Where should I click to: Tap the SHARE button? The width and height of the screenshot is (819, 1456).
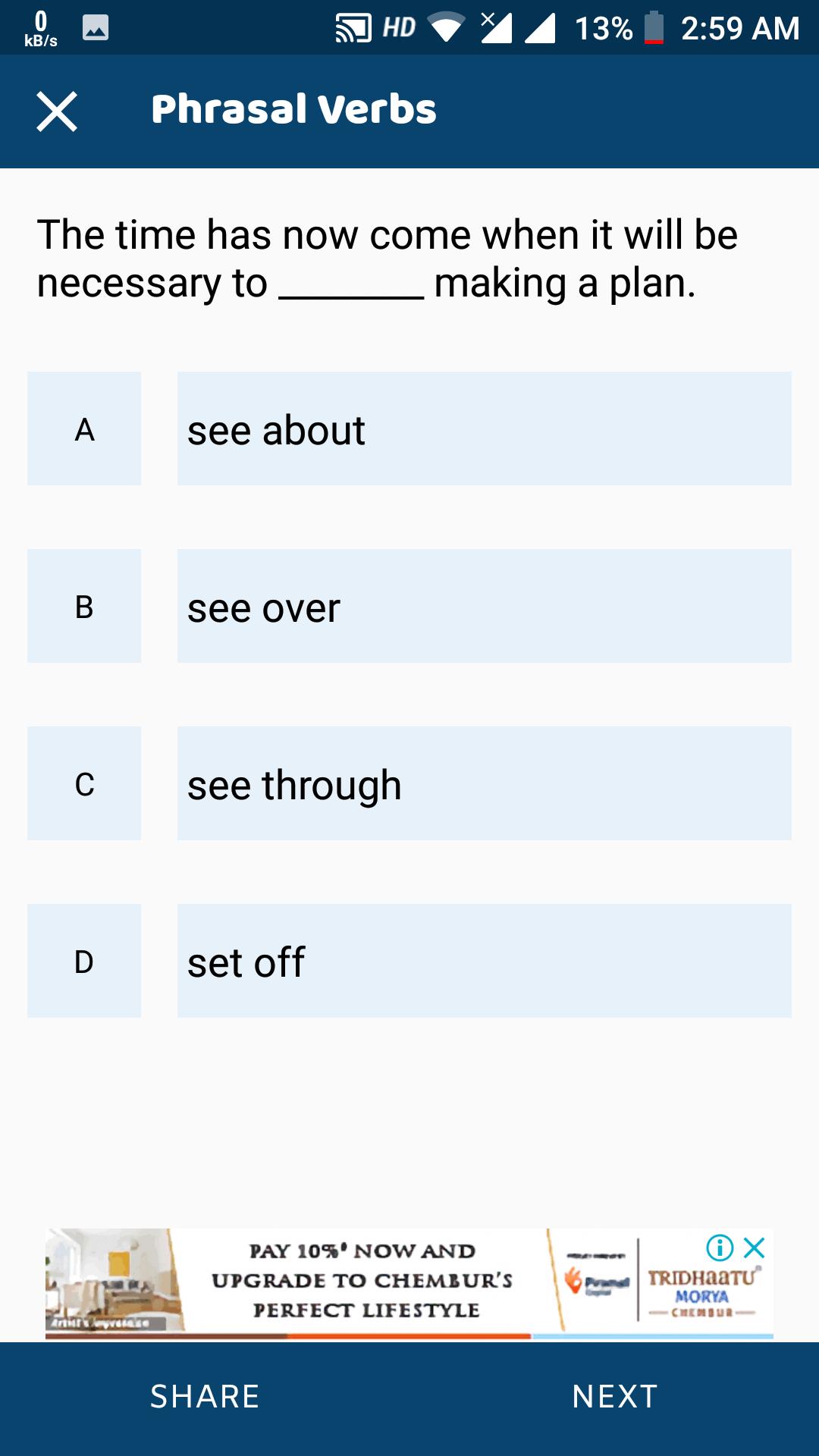[205, 1396]
